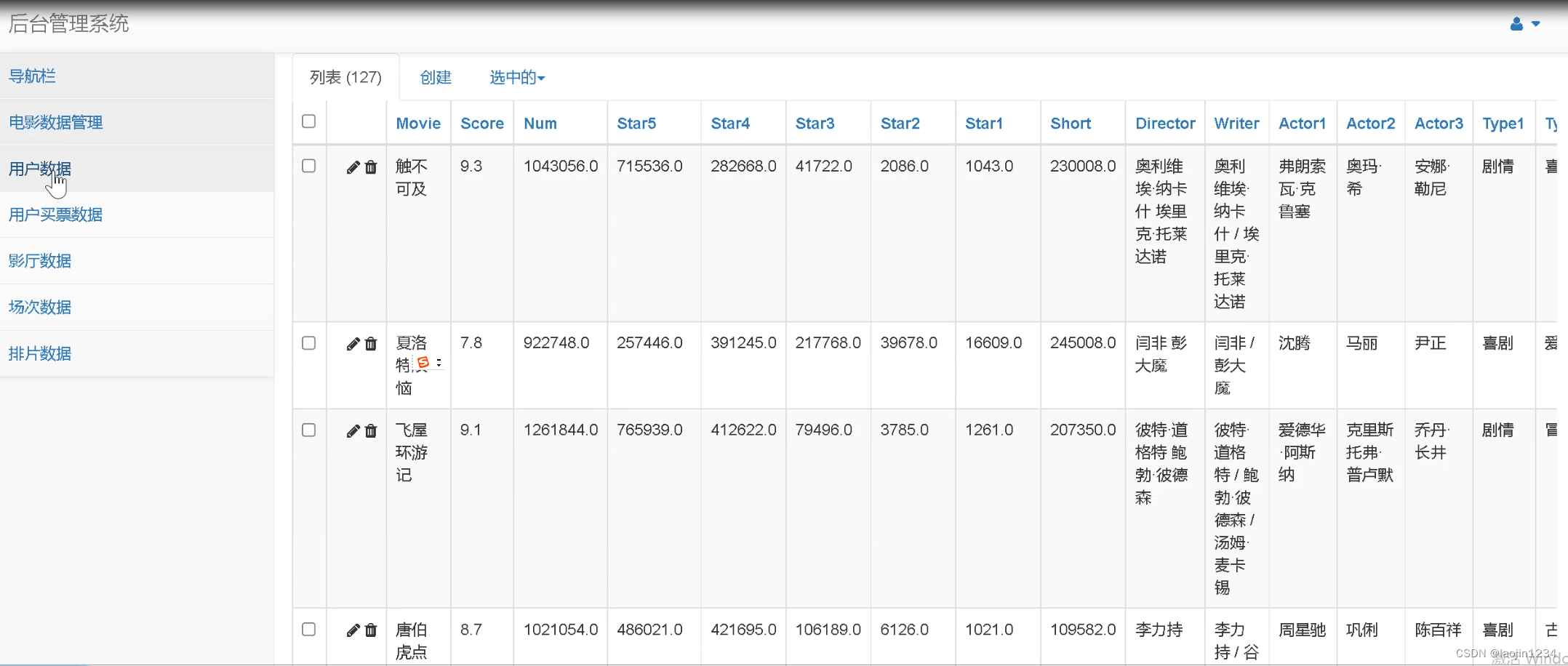Edit the 唐伯虎点 row with pencil icon

(x=353, y=630)
